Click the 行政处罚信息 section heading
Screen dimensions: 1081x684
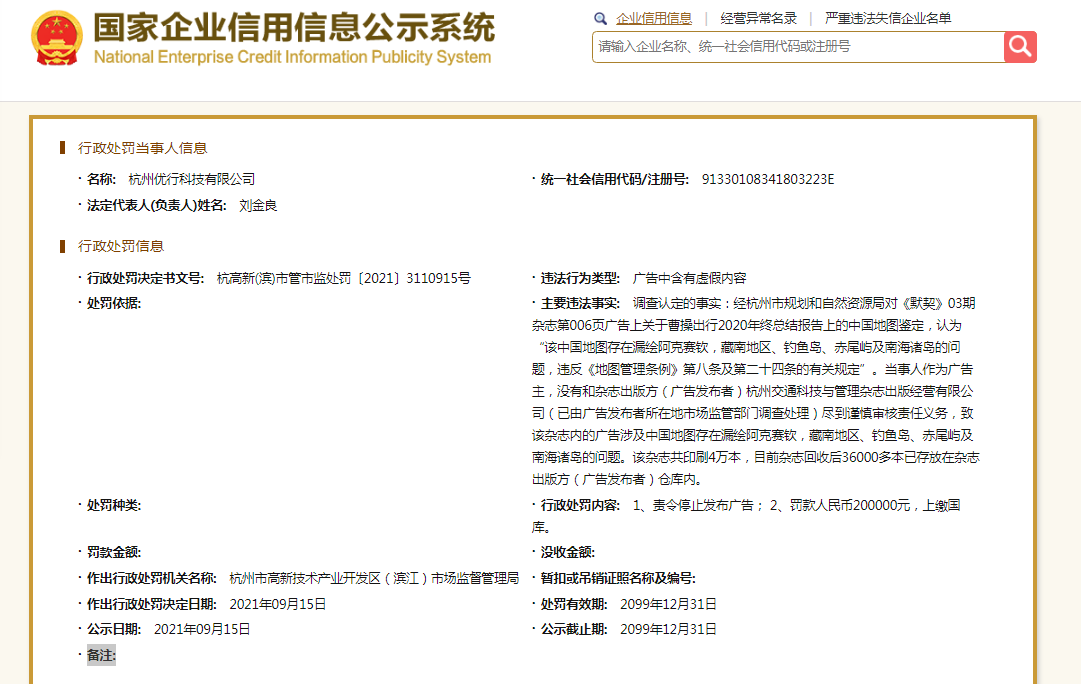tap(121, 246)
